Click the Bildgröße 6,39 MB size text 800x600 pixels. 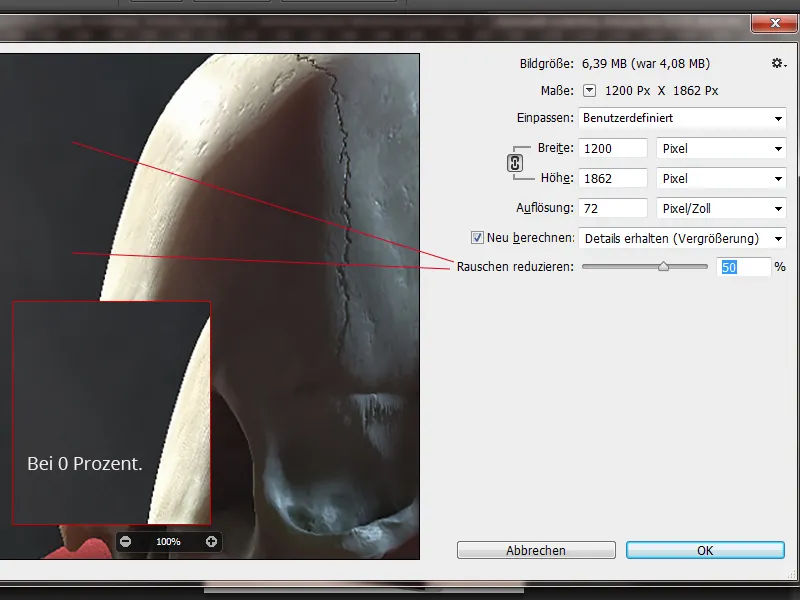pyautogui.click(x=645, y=63)
